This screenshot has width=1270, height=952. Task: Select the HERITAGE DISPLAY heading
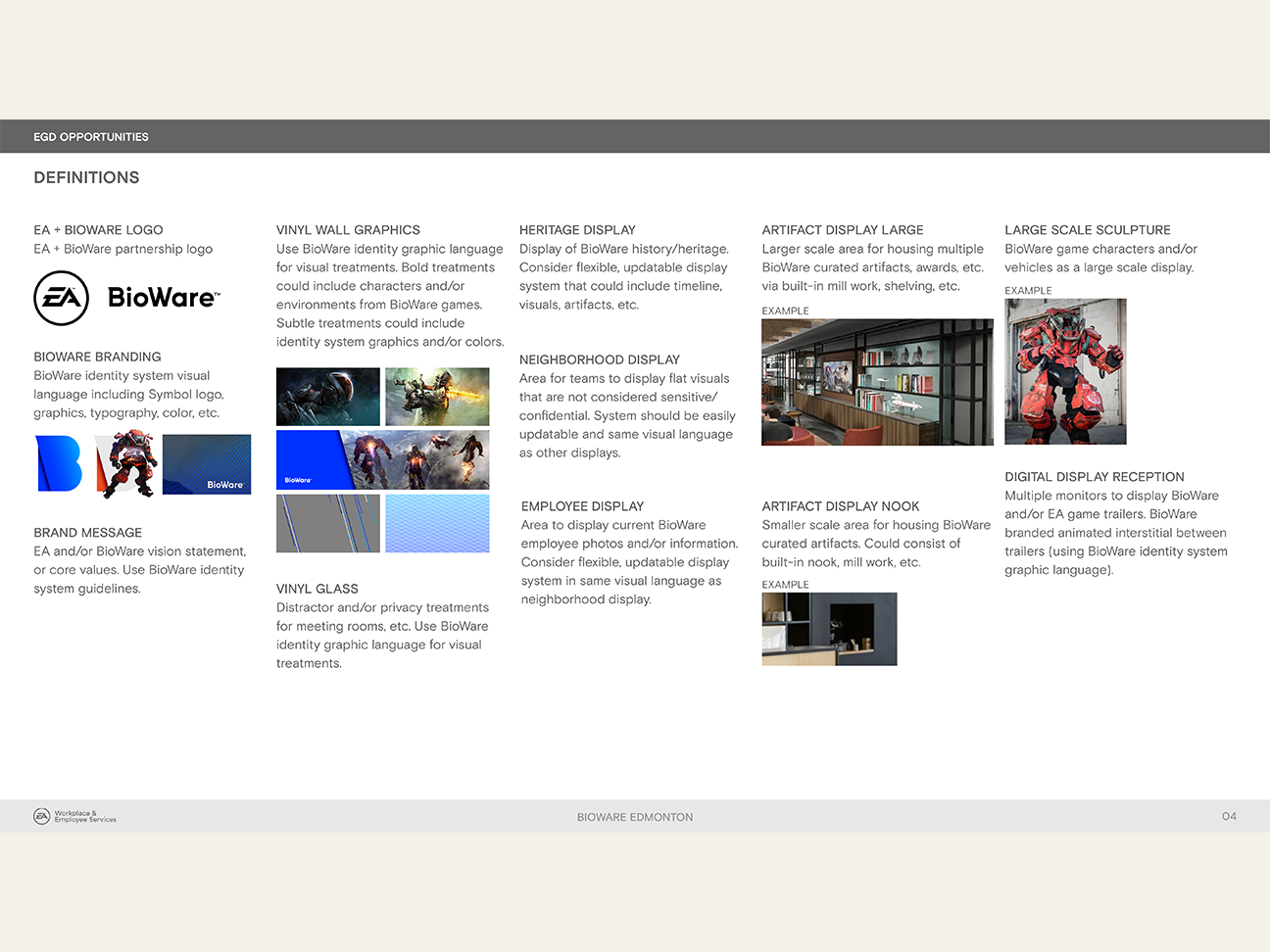(x=577, y=230)
